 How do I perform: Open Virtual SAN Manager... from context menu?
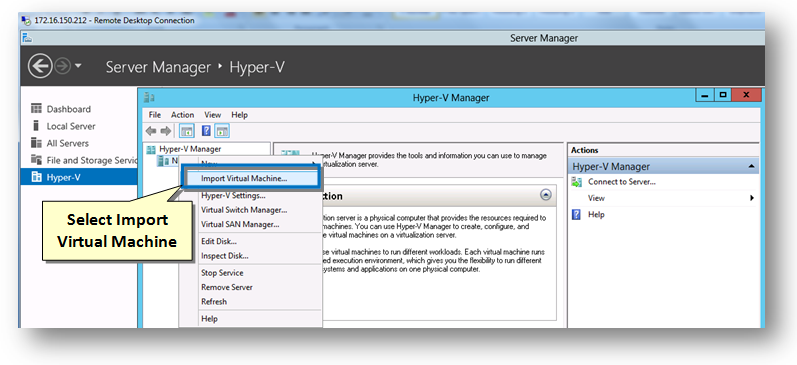[x=251, y=224]
